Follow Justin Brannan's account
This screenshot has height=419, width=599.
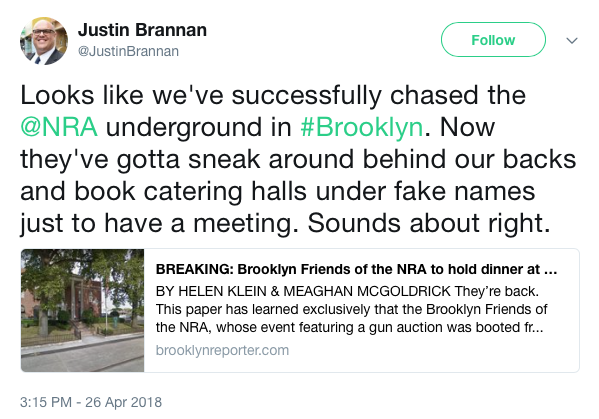(493, 40)
